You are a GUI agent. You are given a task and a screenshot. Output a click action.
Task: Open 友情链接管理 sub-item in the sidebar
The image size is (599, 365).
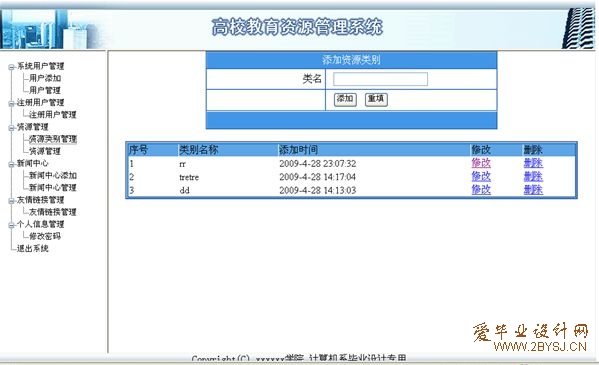pyautogui.click(x=53, y=212)
